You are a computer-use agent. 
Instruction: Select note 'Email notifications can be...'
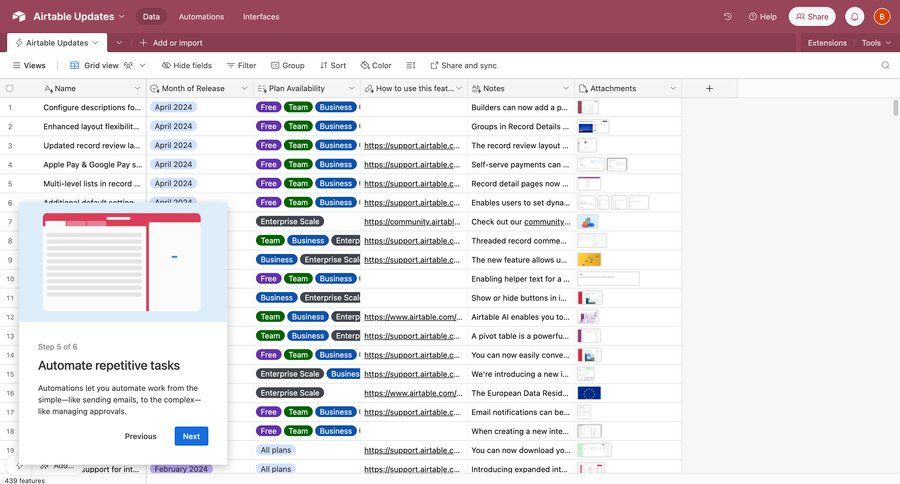coord(521,412)
